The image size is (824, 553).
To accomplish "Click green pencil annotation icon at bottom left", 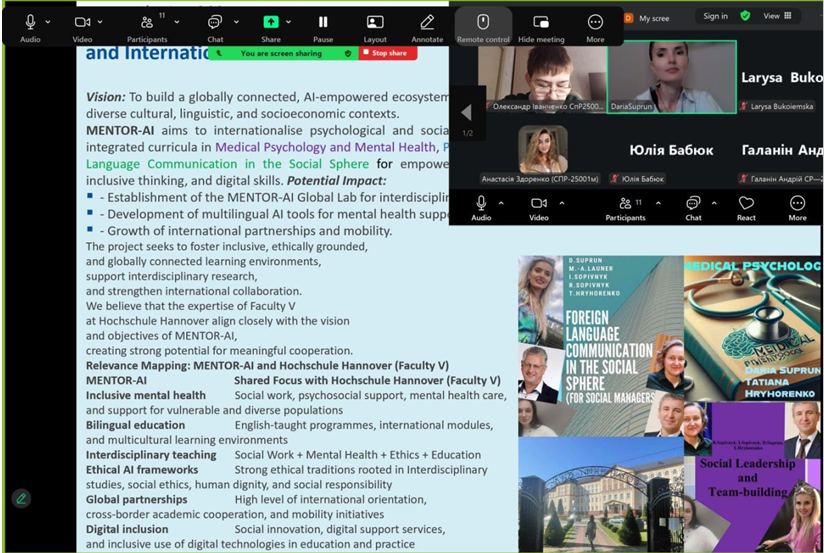I will pos(21,498).
